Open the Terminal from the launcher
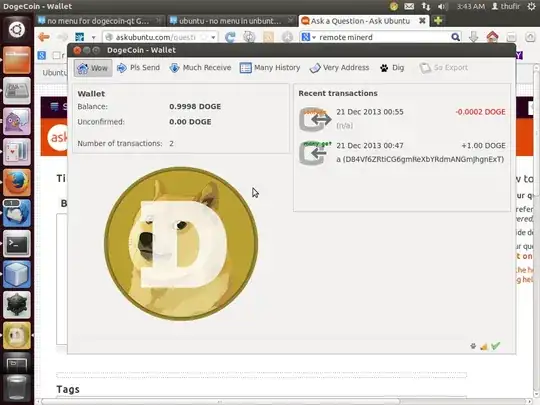The height and width of the screenshot is (405, 540). (x=17, y=244)
